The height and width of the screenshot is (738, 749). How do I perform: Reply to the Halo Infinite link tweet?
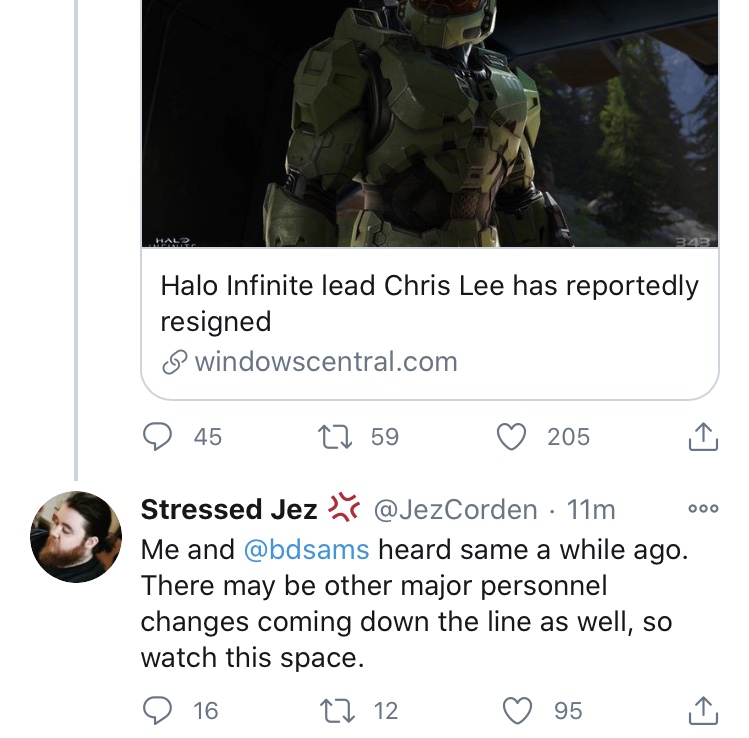pyautogui.click(x=158, y=437)
